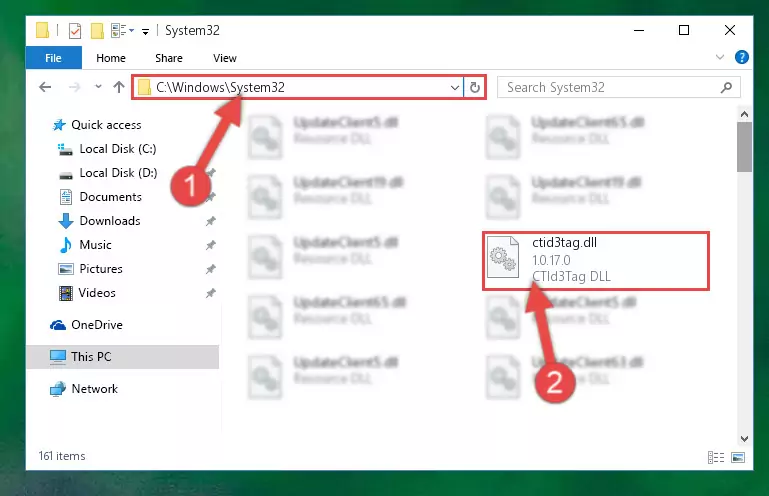Screen dimensions: 769x496
Task: Open Pictures folder in sidebar
Action: pyautogui.click(x=90, y=269)
